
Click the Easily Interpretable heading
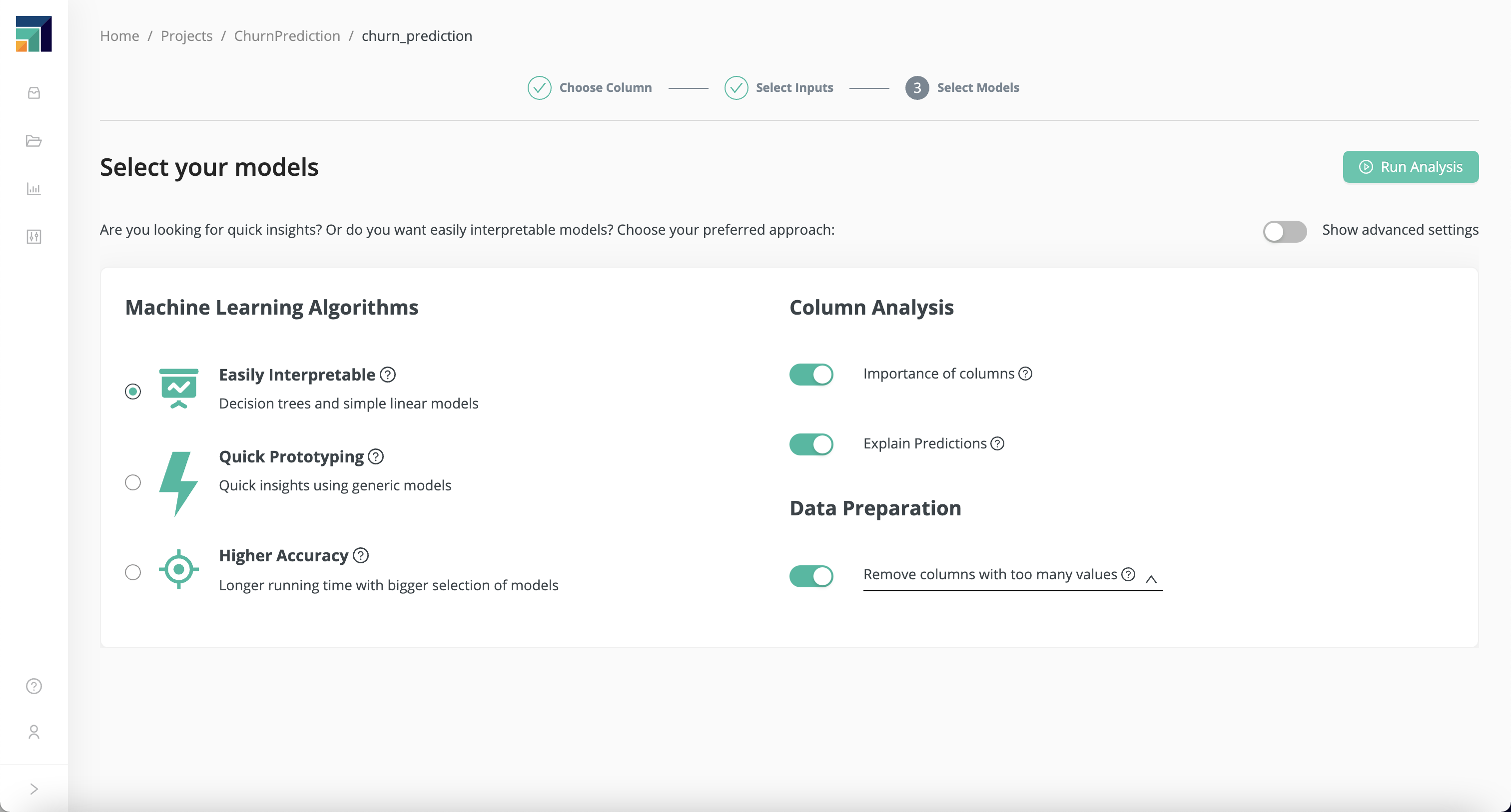point(297,375)
